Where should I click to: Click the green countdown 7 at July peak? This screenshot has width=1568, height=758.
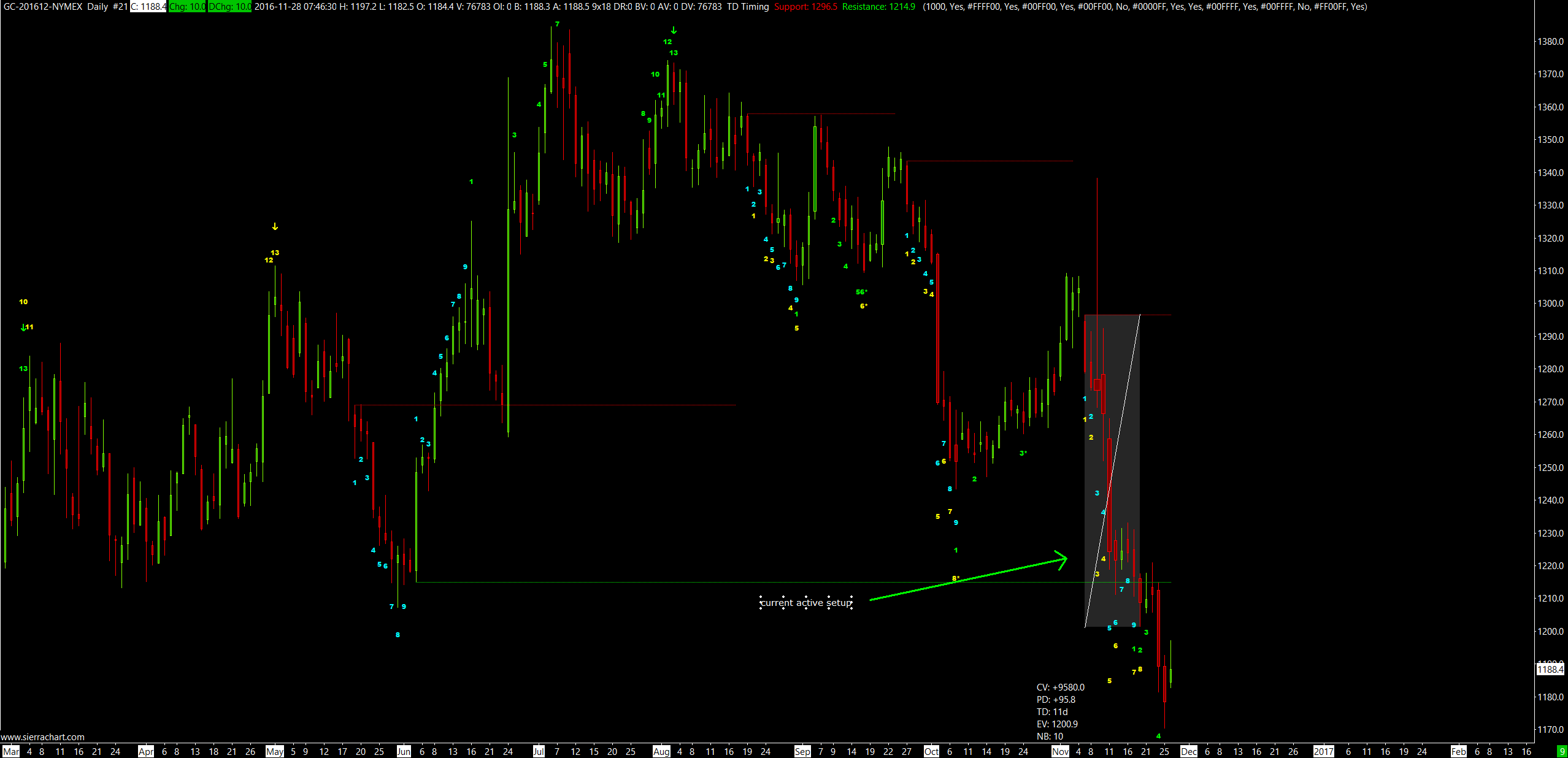(x=557, y=25)
